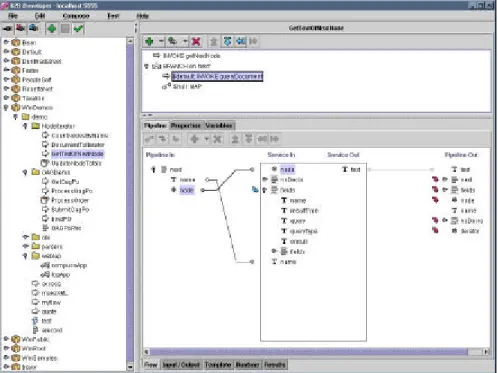This screenshot has height=373, width=498.
Task: Click the NodeIterator folder icon
Action: (x=36, y=126)
